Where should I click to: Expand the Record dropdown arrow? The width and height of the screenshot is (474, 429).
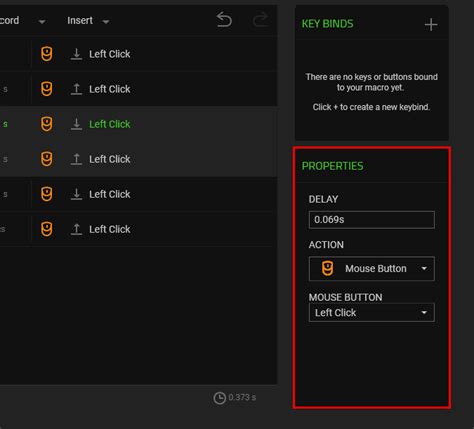coord(42,22)
